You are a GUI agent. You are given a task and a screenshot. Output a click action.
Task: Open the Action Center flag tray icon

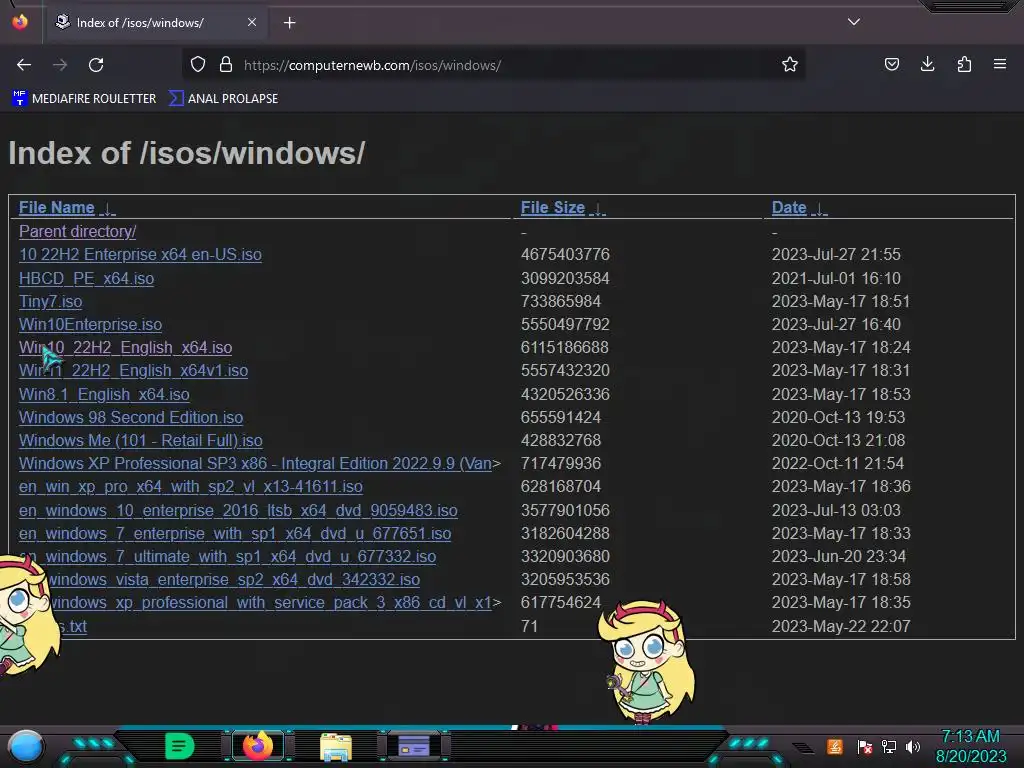pyautogui.click(x=864, y=746)
